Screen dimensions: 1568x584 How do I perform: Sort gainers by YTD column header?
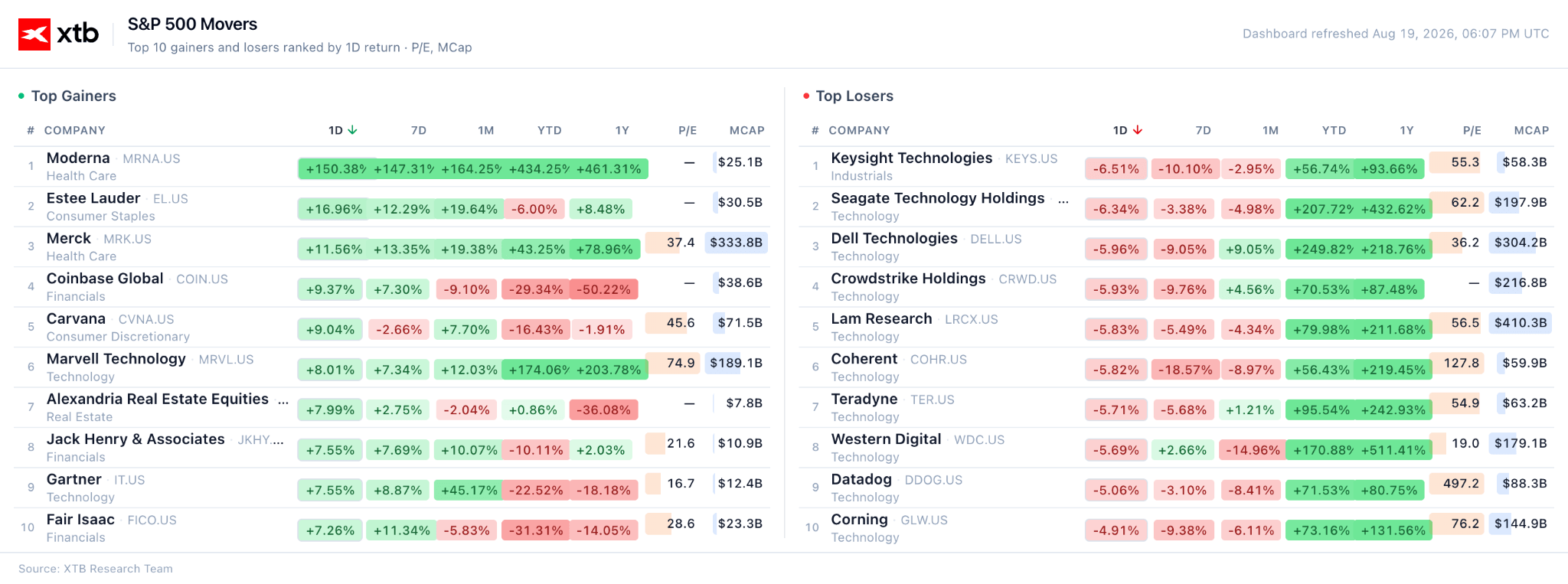click(550, 130)
